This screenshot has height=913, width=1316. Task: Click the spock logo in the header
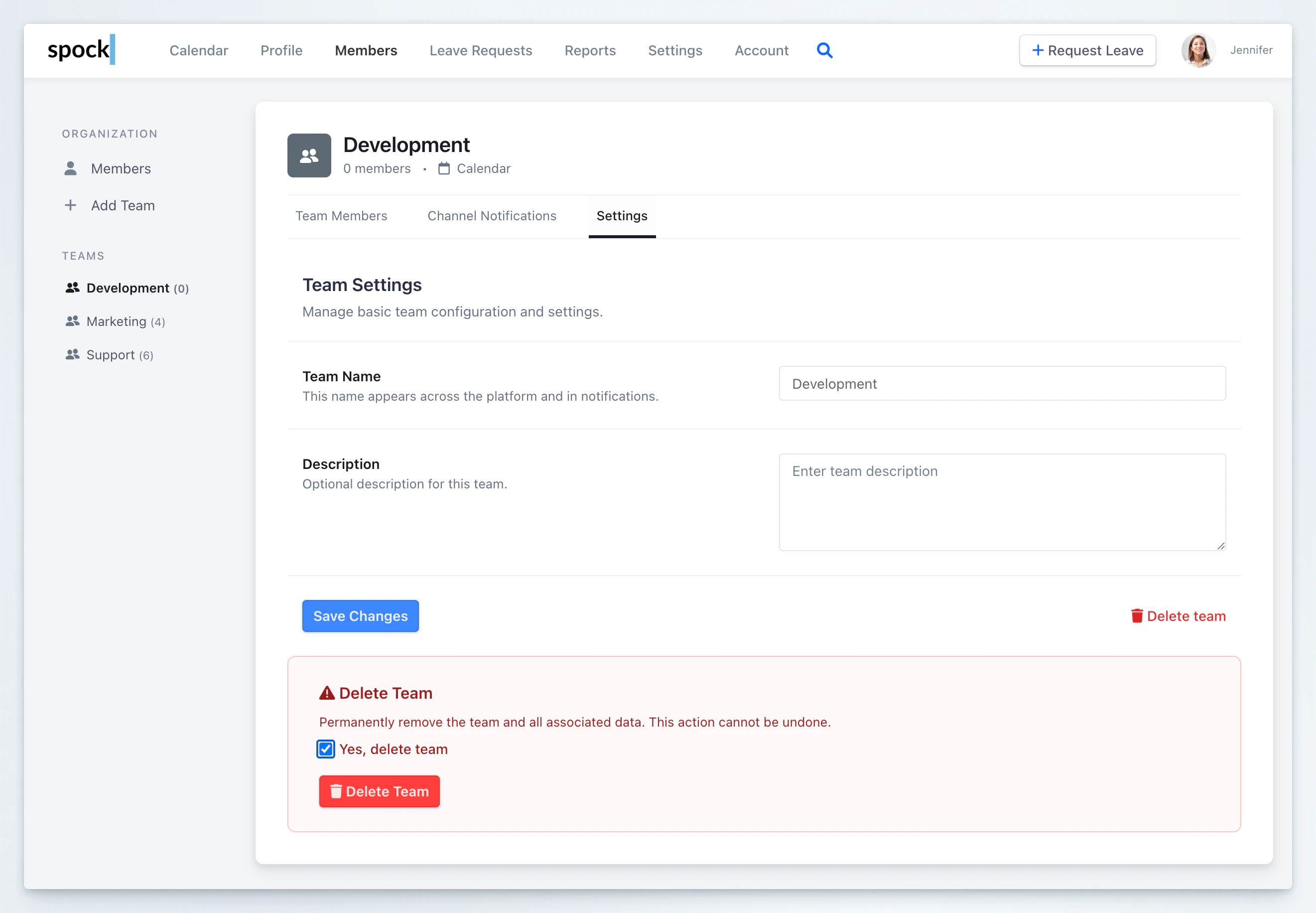[x=80, y=50]
